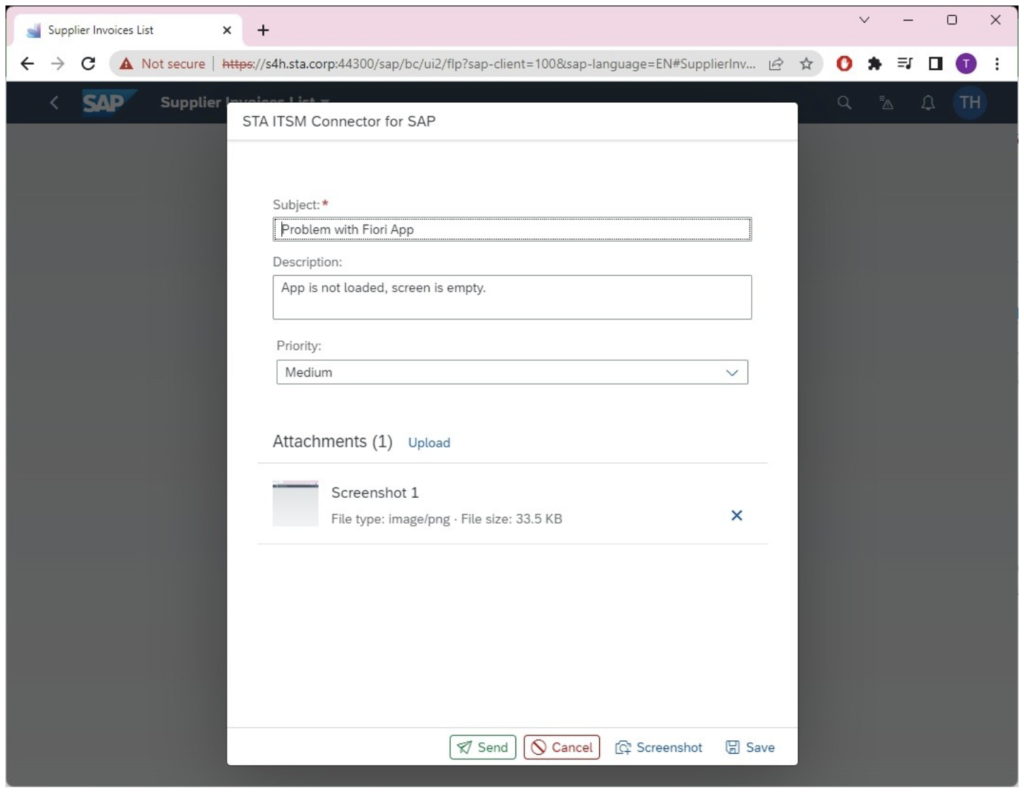Viewport: 1024px width, 794px height.
Task: Open the media control playlist icon
Action: [905, 63]
